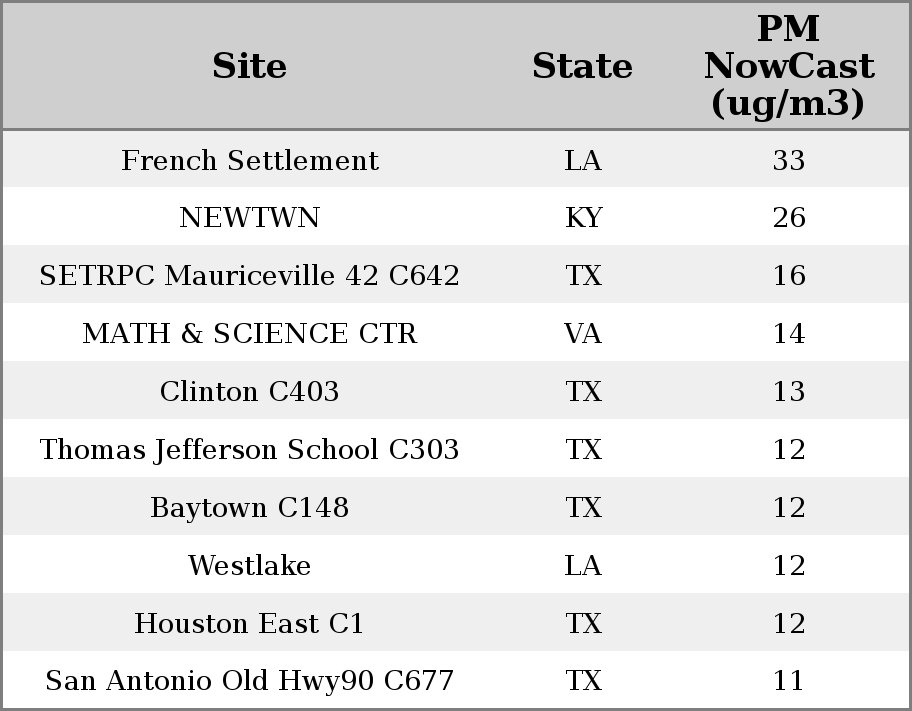Click the VA state cell
This screenshot has height=711, width=912.
tap(583, 333)
